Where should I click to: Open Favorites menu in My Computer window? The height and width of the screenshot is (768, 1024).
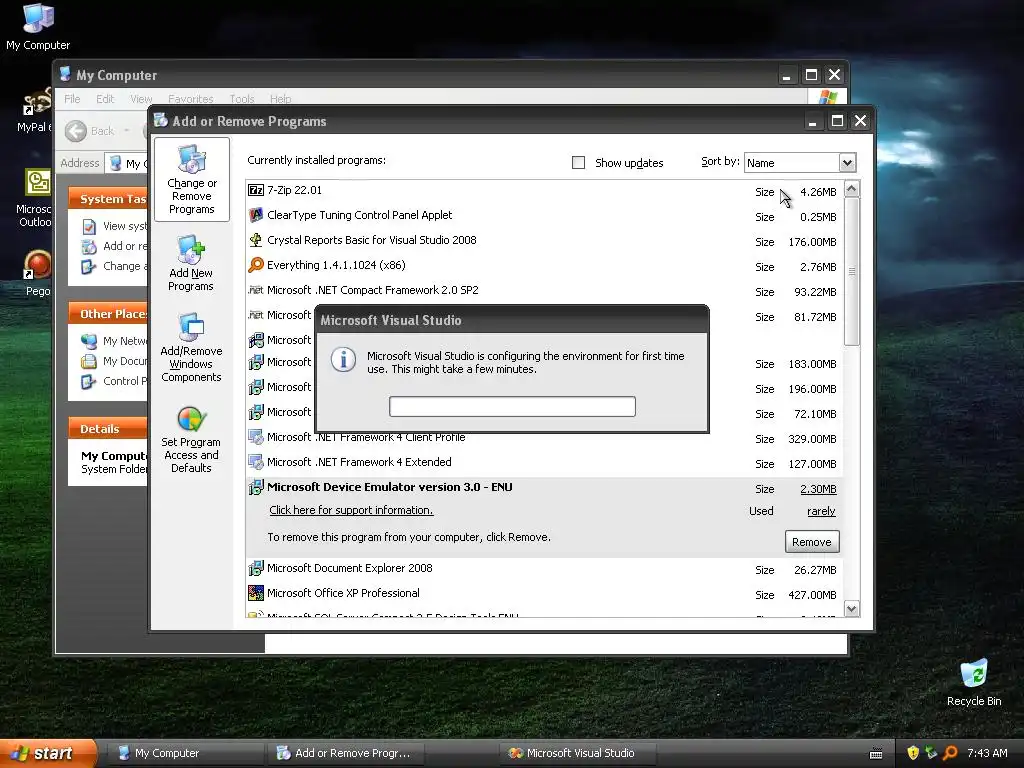[190, 99]
